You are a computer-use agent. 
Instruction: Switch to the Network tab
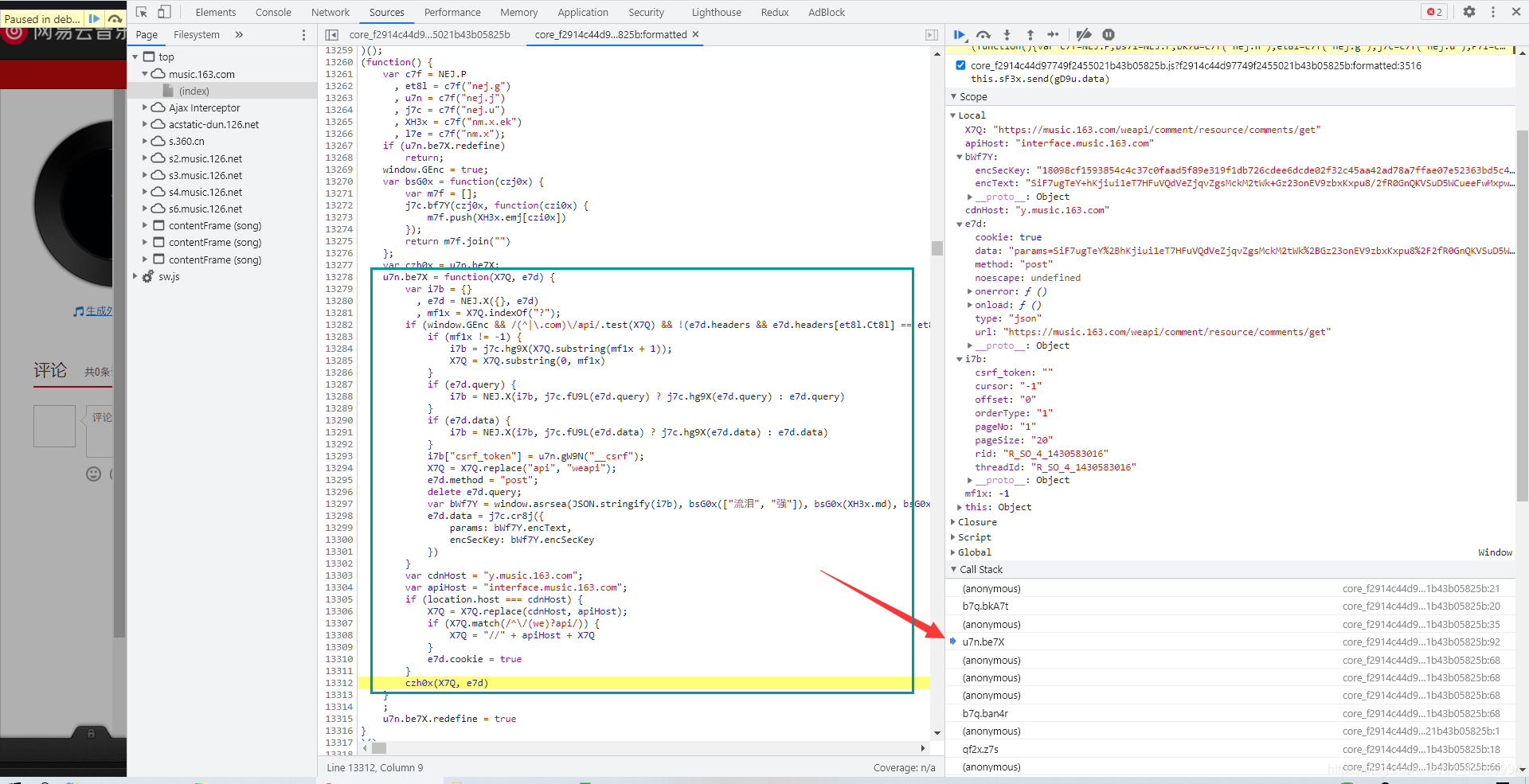[x=330, y=12]
